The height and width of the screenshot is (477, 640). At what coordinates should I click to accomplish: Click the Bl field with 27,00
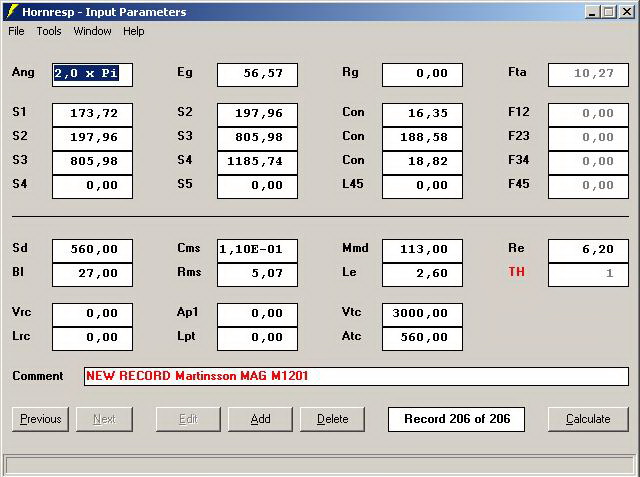92,275
